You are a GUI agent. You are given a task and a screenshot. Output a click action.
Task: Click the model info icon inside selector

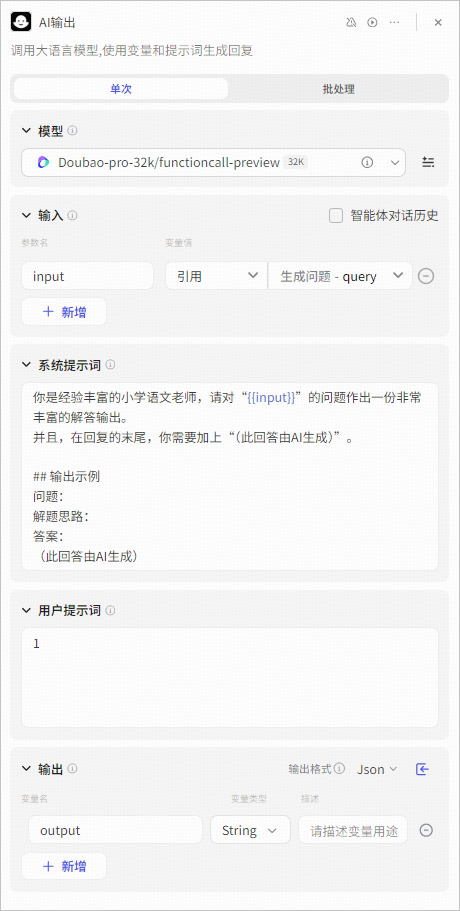pos(367,163)
